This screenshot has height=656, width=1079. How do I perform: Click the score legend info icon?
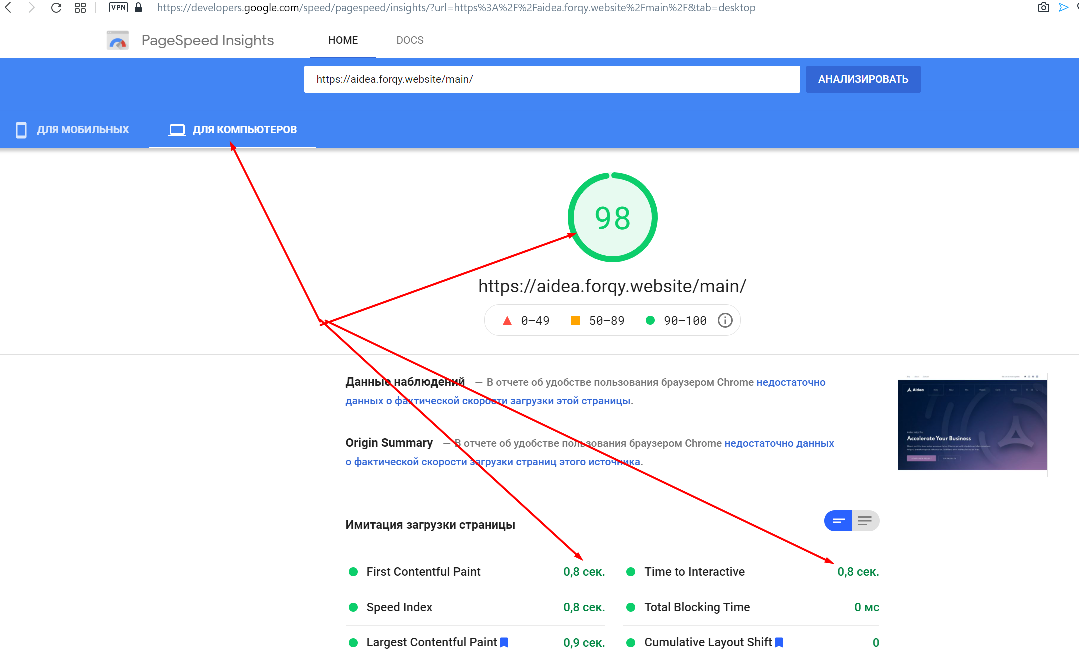pyautogui.click(x=725, y=320)
